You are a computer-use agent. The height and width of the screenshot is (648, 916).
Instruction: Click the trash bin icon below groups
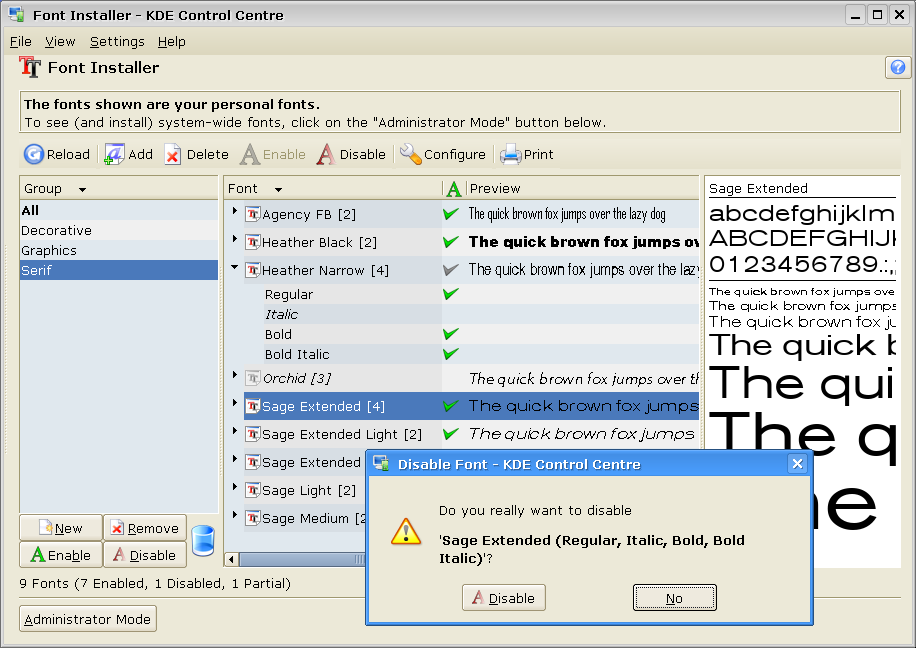pyautogui.click(x=203, y=540)
